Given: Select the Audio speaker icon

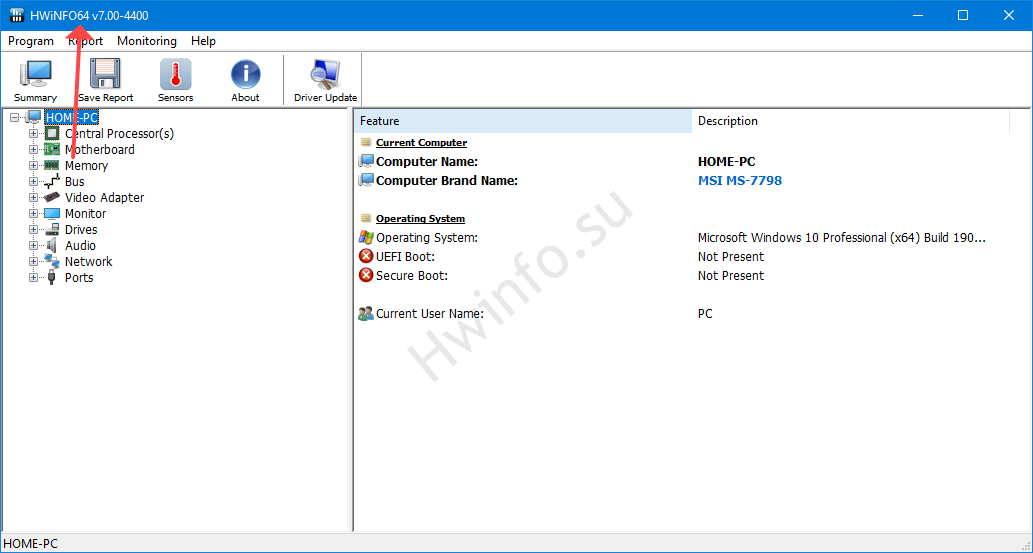Looking at the screenshot, I should pos(52,246).
